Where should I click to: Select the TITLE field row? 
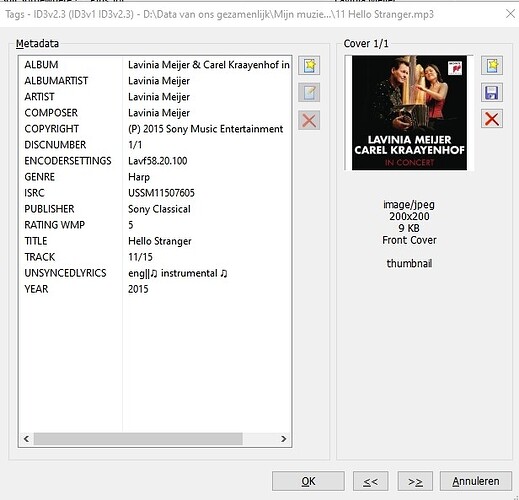click(155, 241)
